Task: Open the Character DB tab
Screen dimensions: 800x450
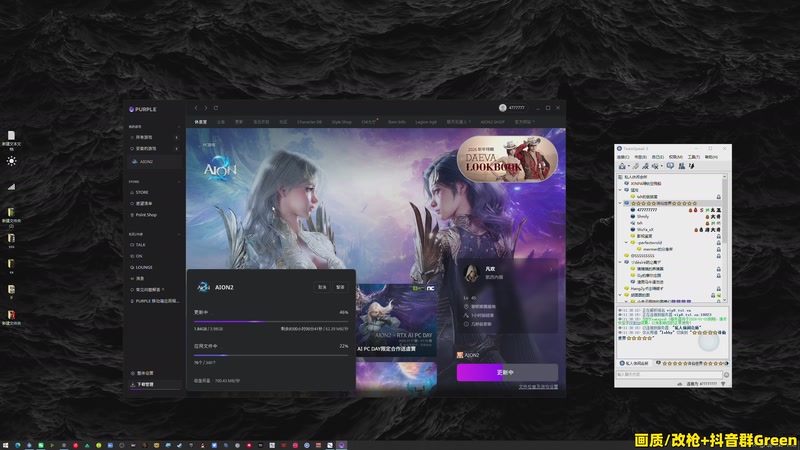Action: point(309,122)
